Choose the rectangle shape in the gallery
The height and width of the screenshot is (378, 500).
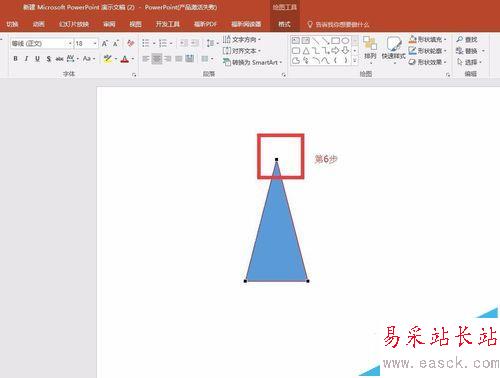(x=335, y=41)
